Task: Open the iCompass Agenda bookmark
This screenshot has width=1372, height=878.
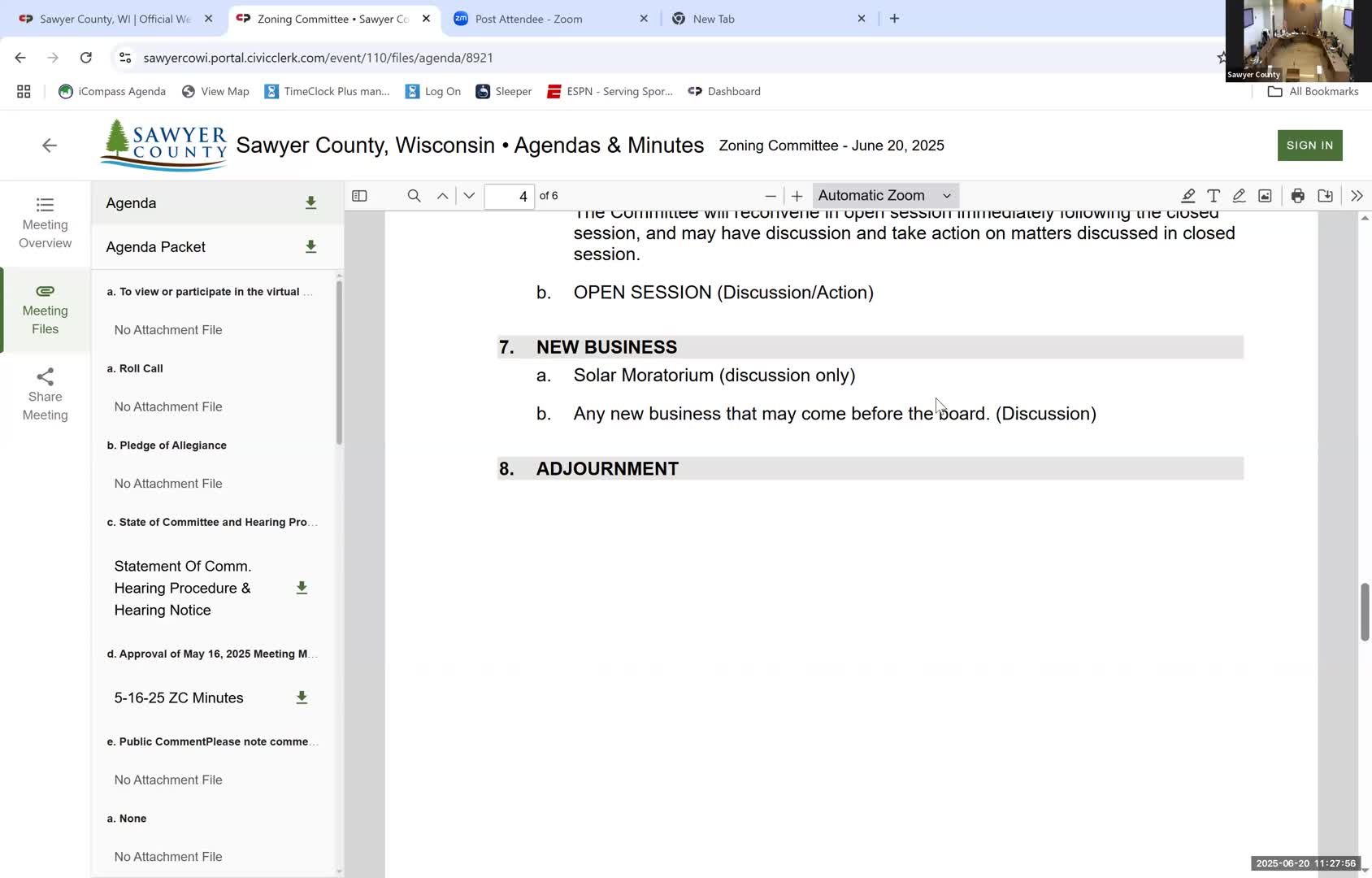Action: click(112, 92)
